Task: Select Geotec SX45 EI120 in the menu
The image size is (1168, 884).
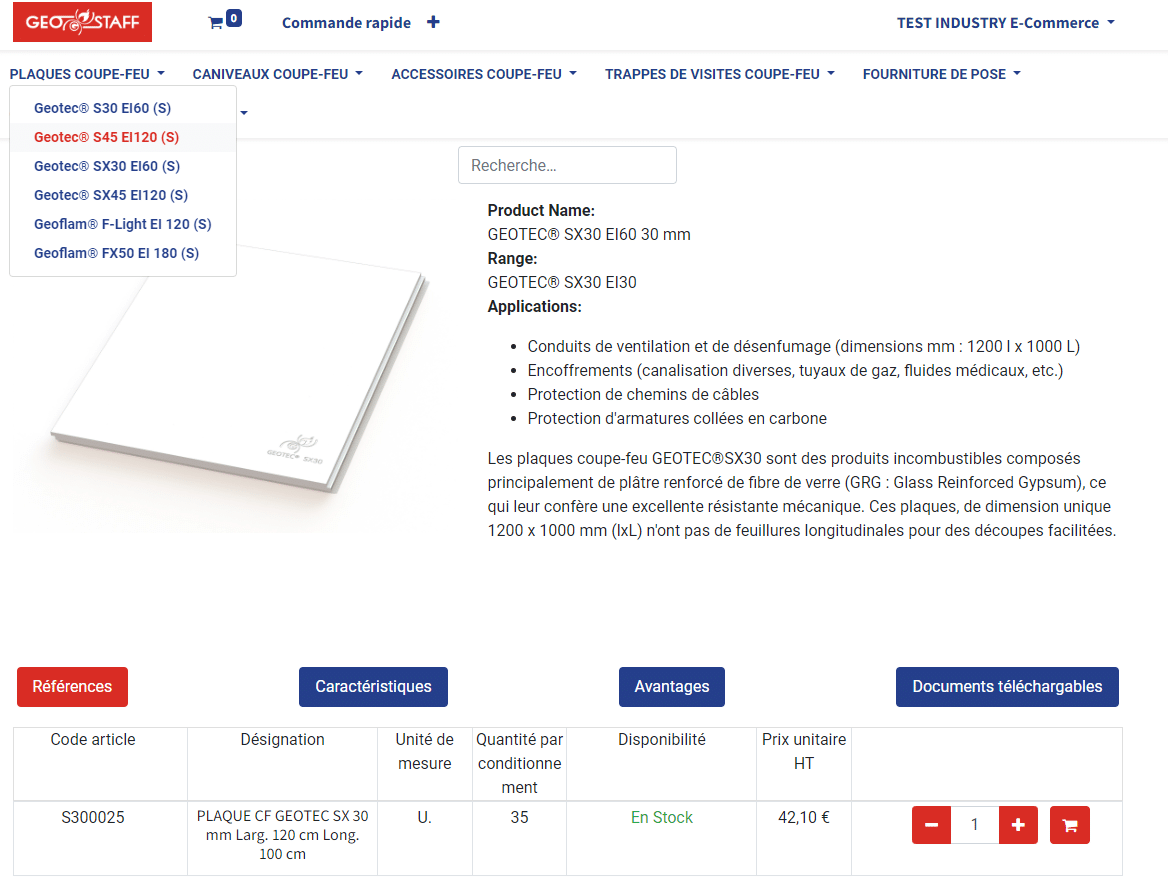Action: [110, 194]
